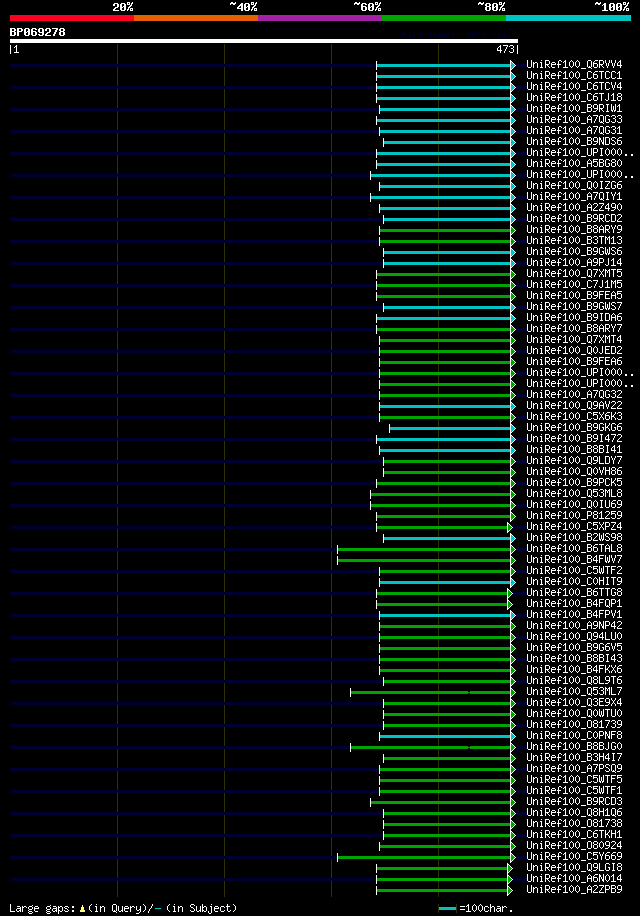Image resolution: width=640 pixels, height=916 pixels.
Task: Click the orange ~40% identity legend segment
Action: coord(196,18)
